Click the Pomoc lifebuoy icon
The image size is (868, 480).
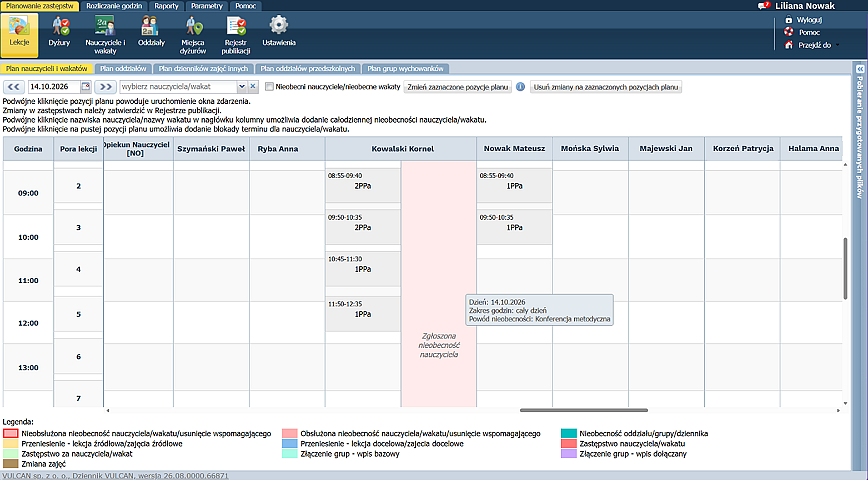(789, 32)
